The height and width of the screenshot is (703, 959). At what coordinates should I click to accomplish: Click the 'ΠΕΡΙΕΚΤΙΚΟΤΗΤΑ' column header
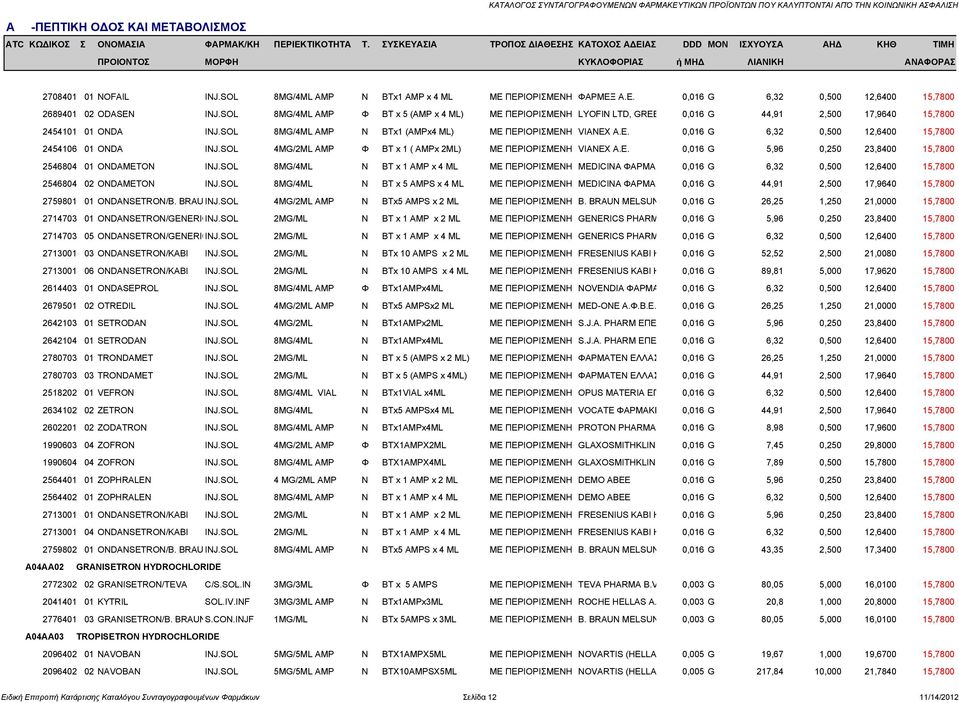312,45
